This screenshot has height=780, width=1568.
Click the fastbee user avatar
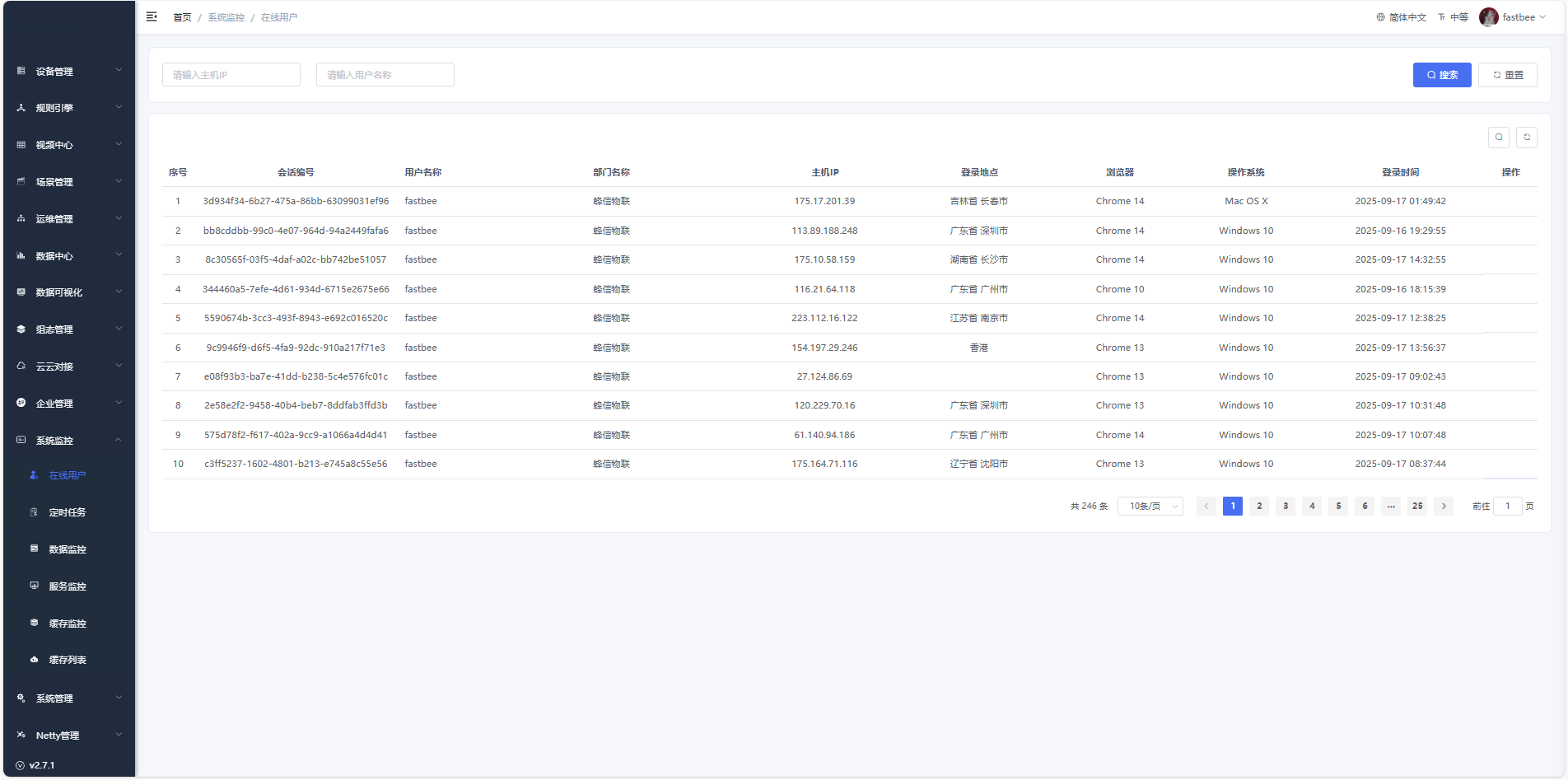point(1488,17)
